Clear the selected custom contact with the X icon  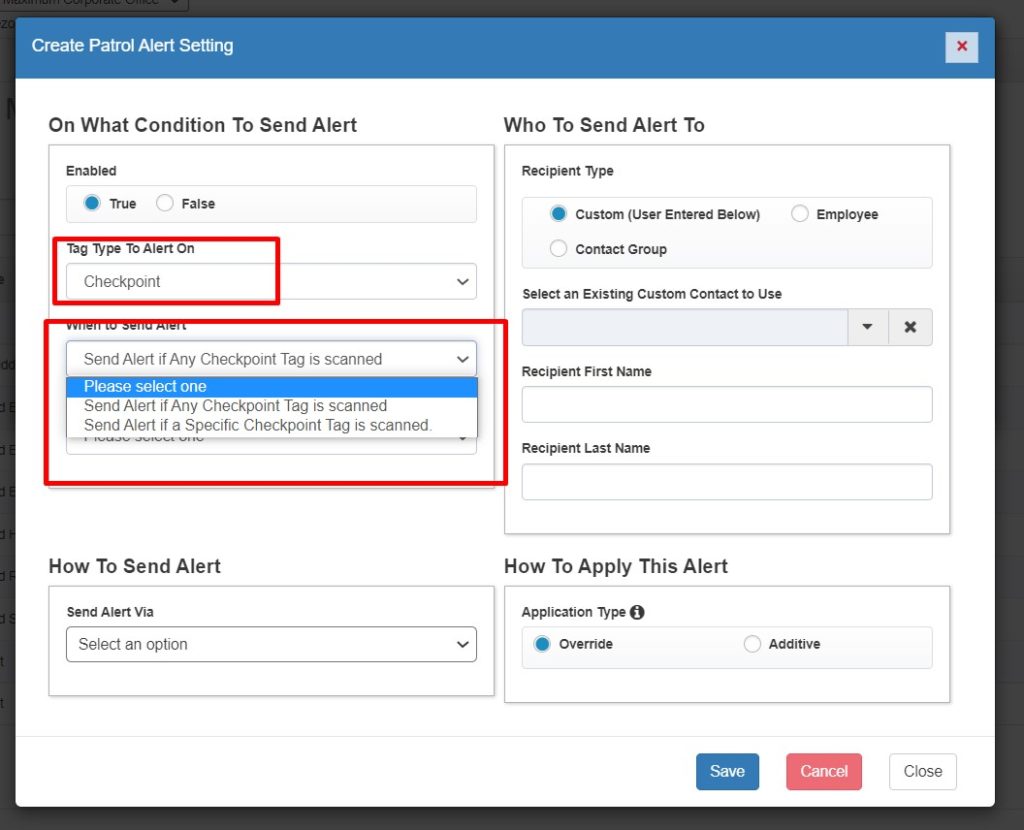910,327
